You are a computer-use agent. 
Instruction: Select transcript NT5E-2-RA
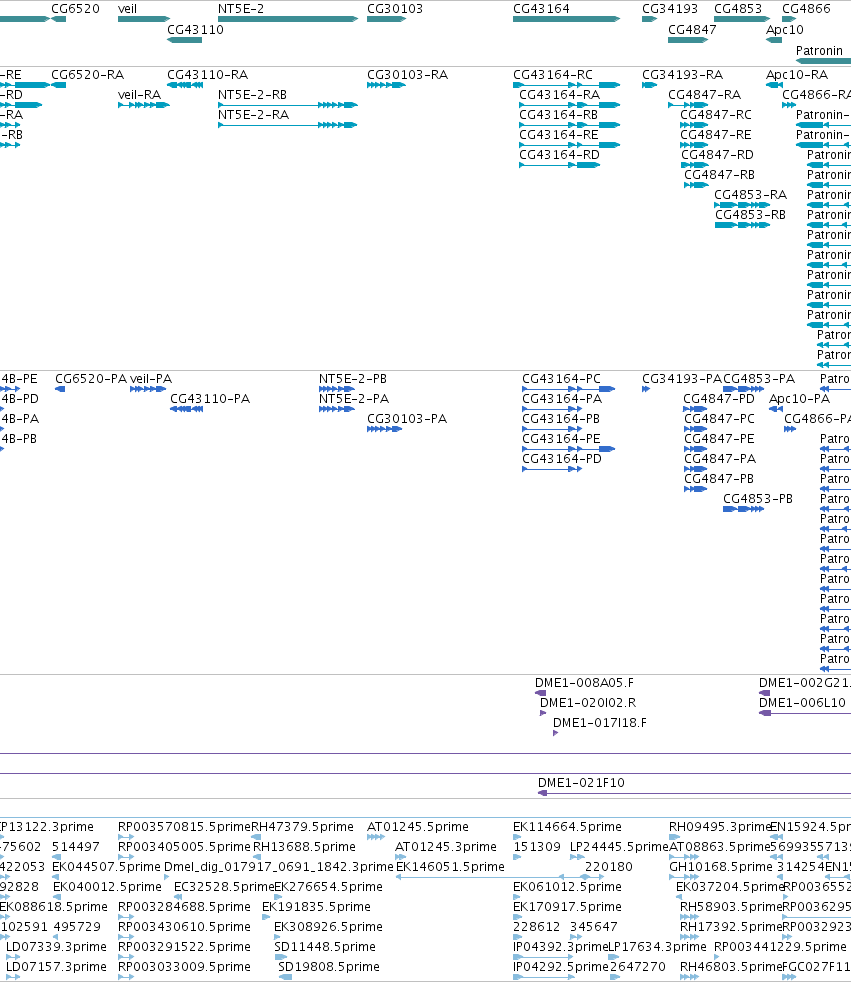[x=254, y=115]
